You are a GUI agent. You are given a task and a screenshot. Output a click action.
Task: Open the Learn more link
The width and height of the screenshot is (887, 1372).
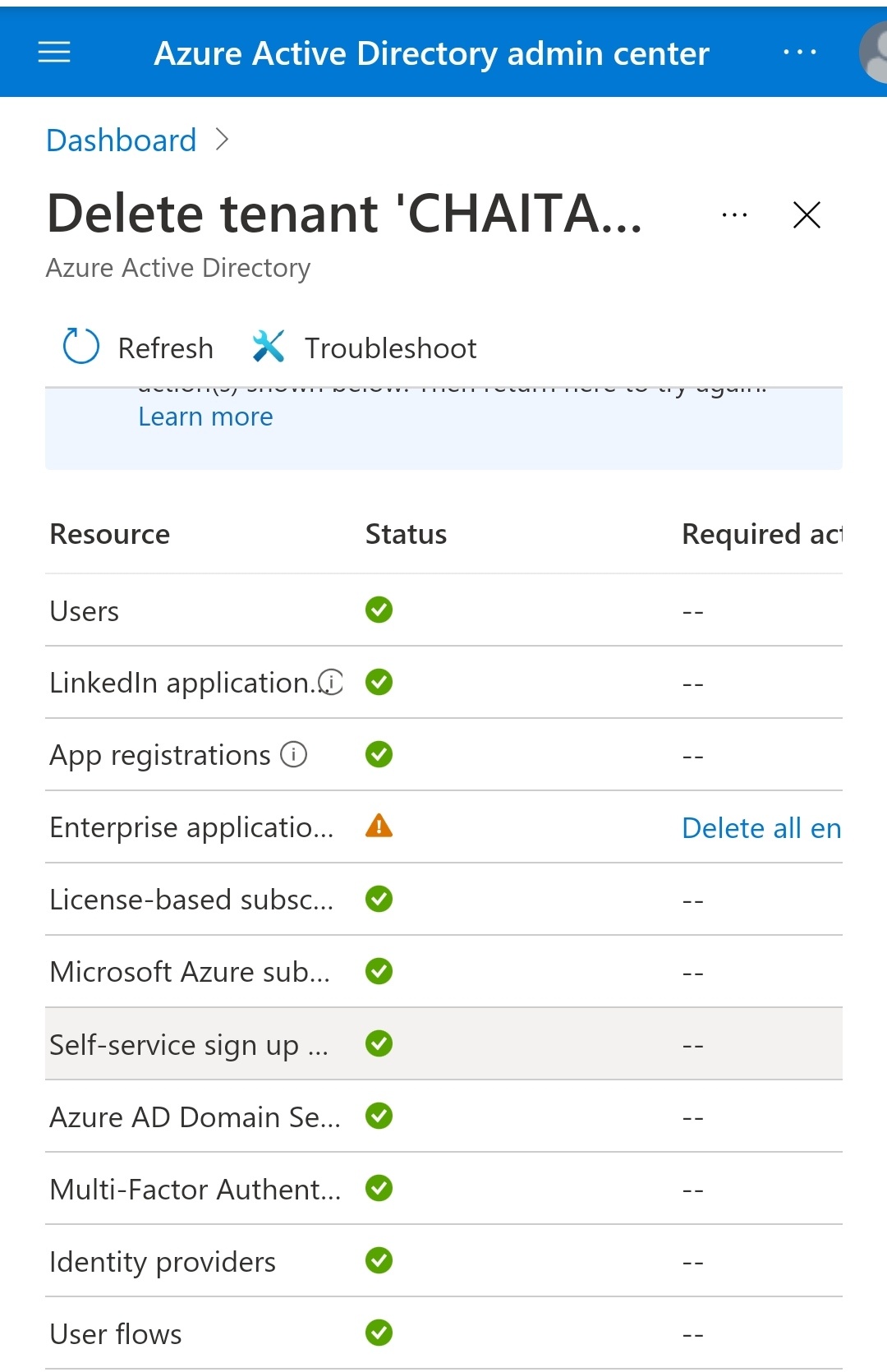pyautogui.click(x=205, y=417)
